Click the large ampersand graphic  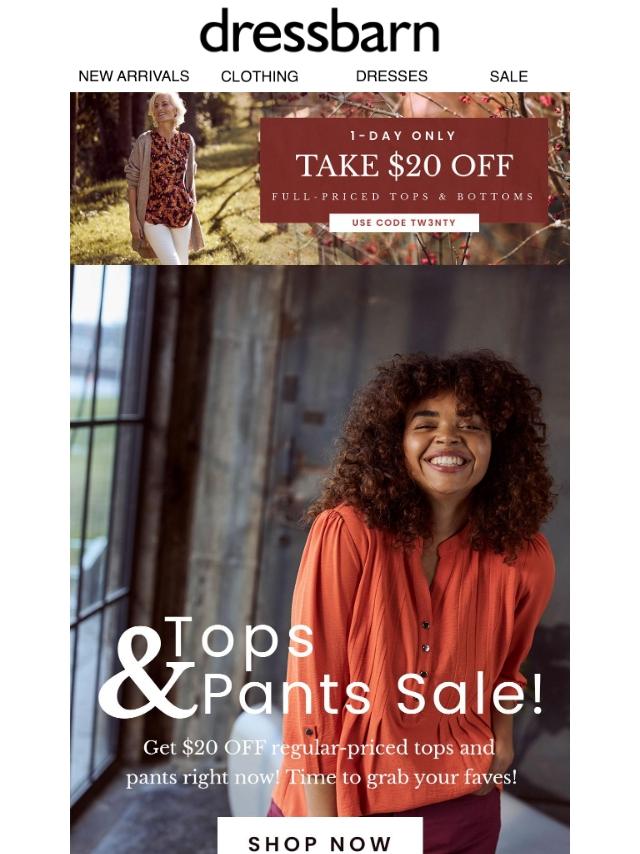pos(148,674)
